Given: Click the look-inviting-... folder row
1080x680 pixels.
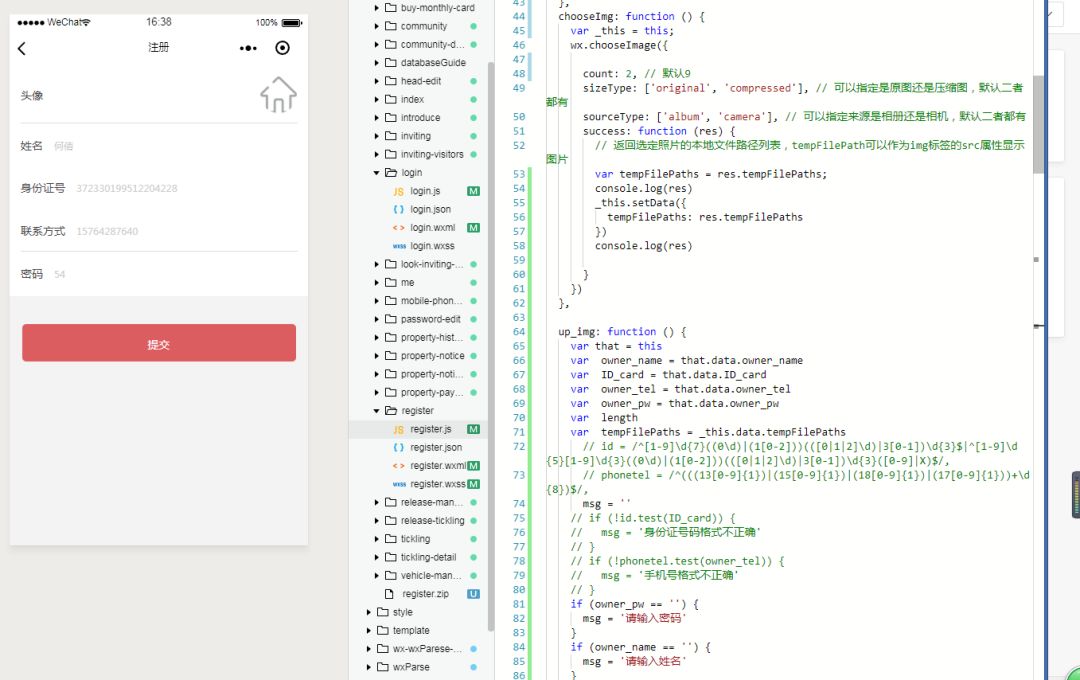Looking at the screenshot, I should click(x=418, y=265).
